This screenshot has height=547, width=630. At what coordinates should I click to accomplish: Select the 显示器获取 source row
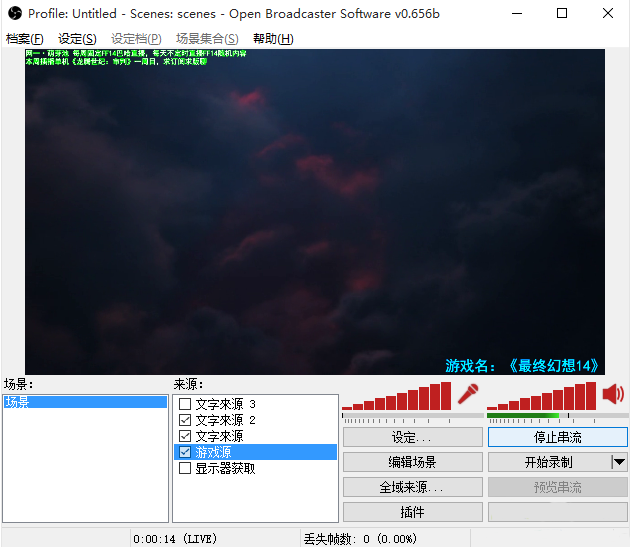pyautogui.click(x=256, y=468)
